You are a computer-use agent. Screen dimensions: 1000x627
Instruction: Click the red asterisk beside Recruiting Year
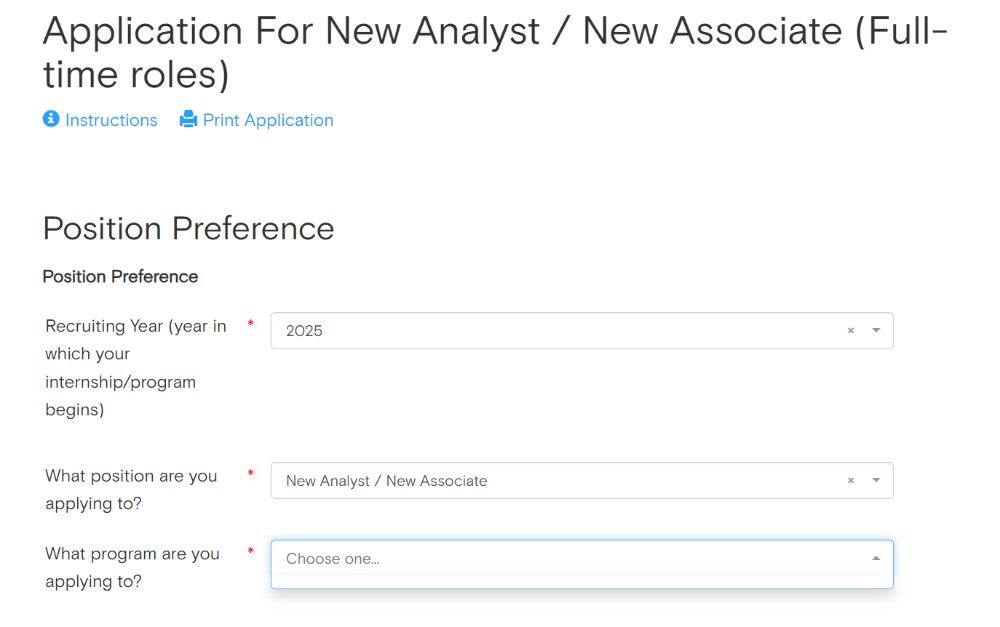[x=248, y=325]
